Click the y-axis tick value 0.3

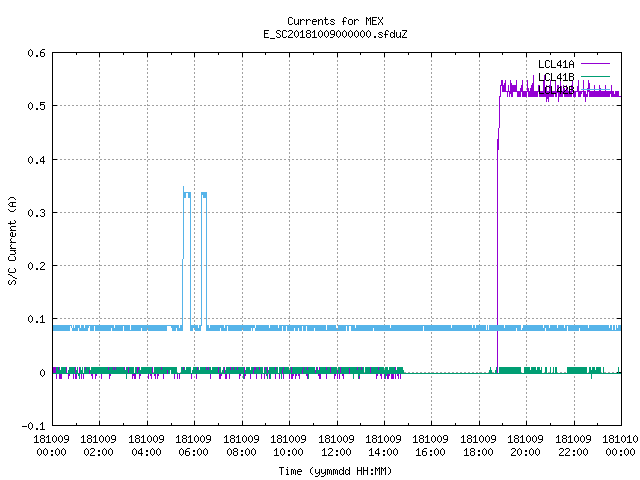click(x=36, y=213)
